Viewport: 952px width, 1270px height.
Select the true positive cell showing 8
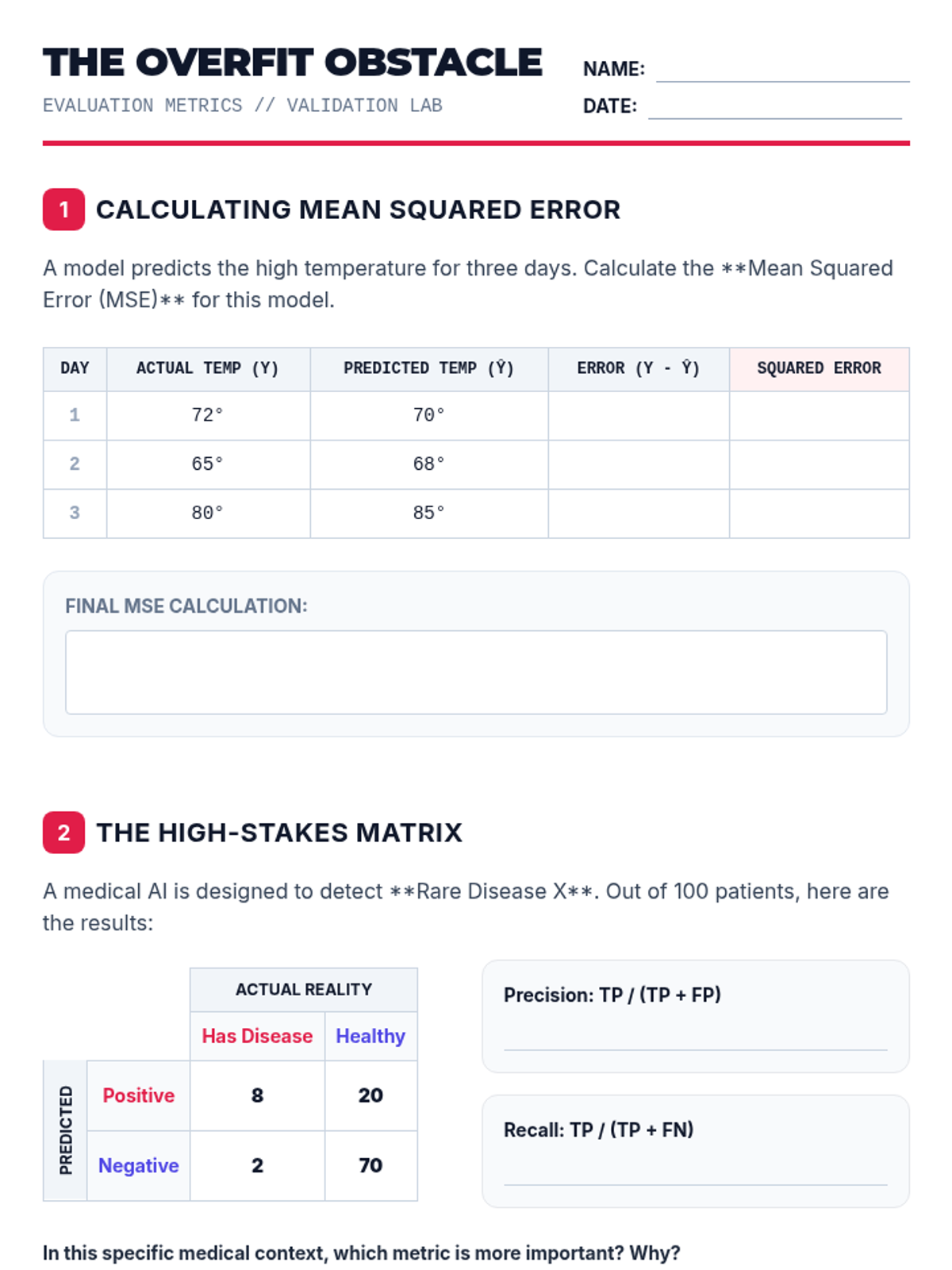[x=257, y=1095]
